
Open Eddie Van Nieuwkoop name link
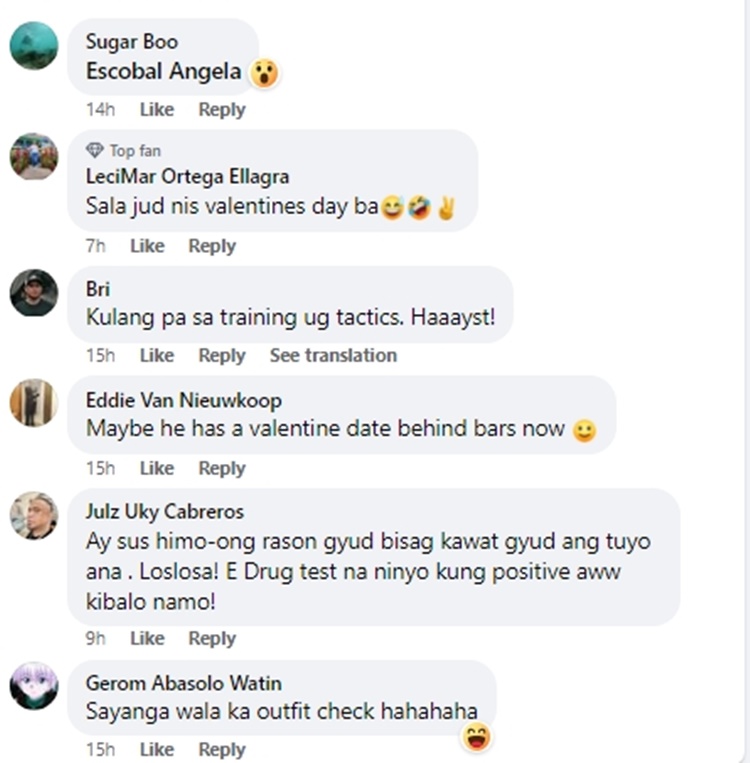click(x=184, y=400)
